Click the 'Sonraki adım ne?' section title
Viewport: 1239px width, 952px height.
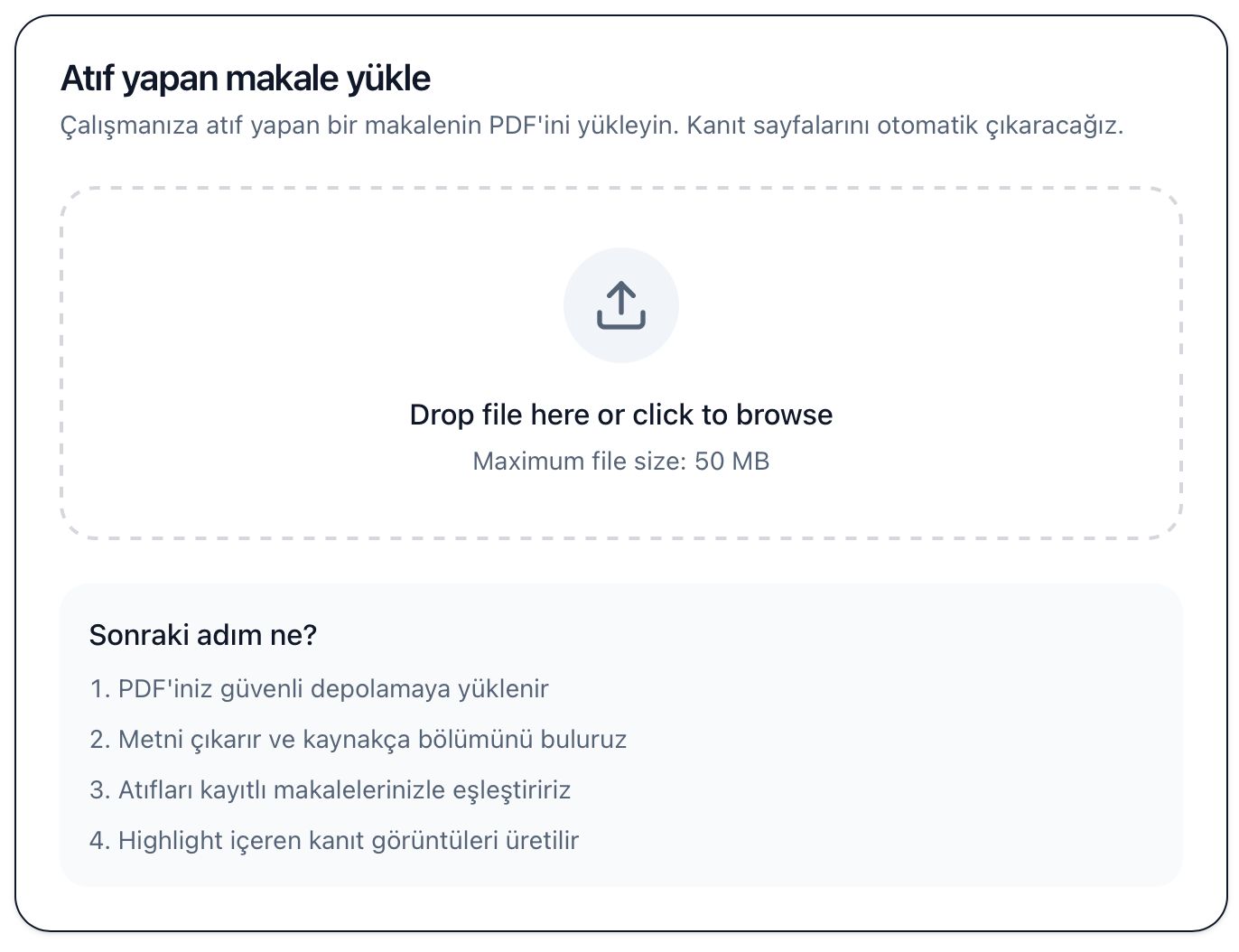click(x=204, y=634)
